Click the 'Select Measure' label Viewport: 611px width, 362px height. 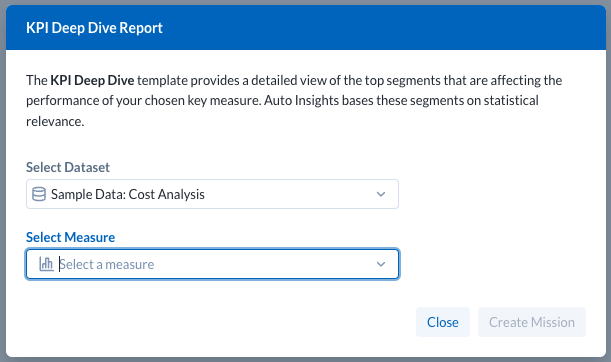(71, 237)
